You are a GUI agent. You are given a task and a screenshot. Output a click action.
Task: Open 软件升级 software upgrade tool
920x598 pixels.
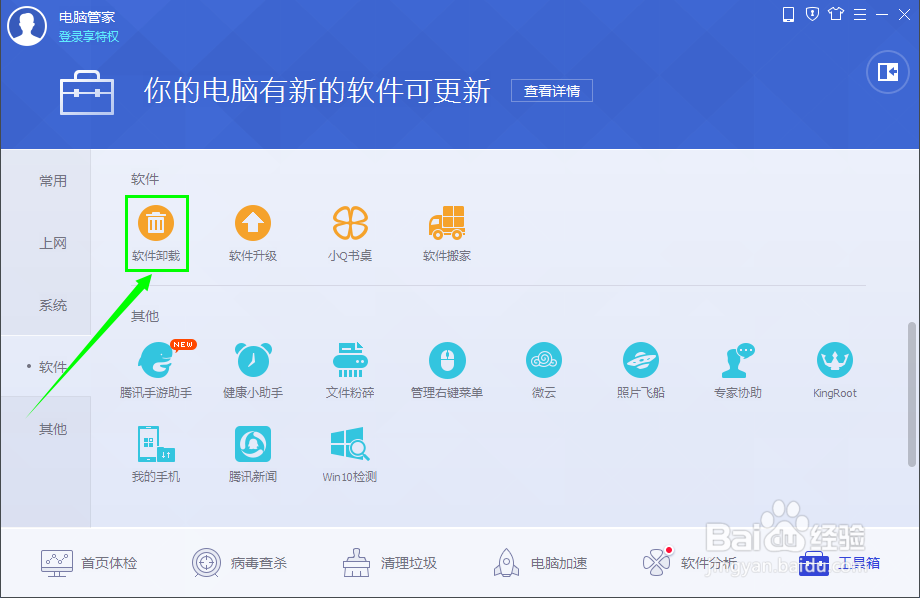(x=252, y=234)
